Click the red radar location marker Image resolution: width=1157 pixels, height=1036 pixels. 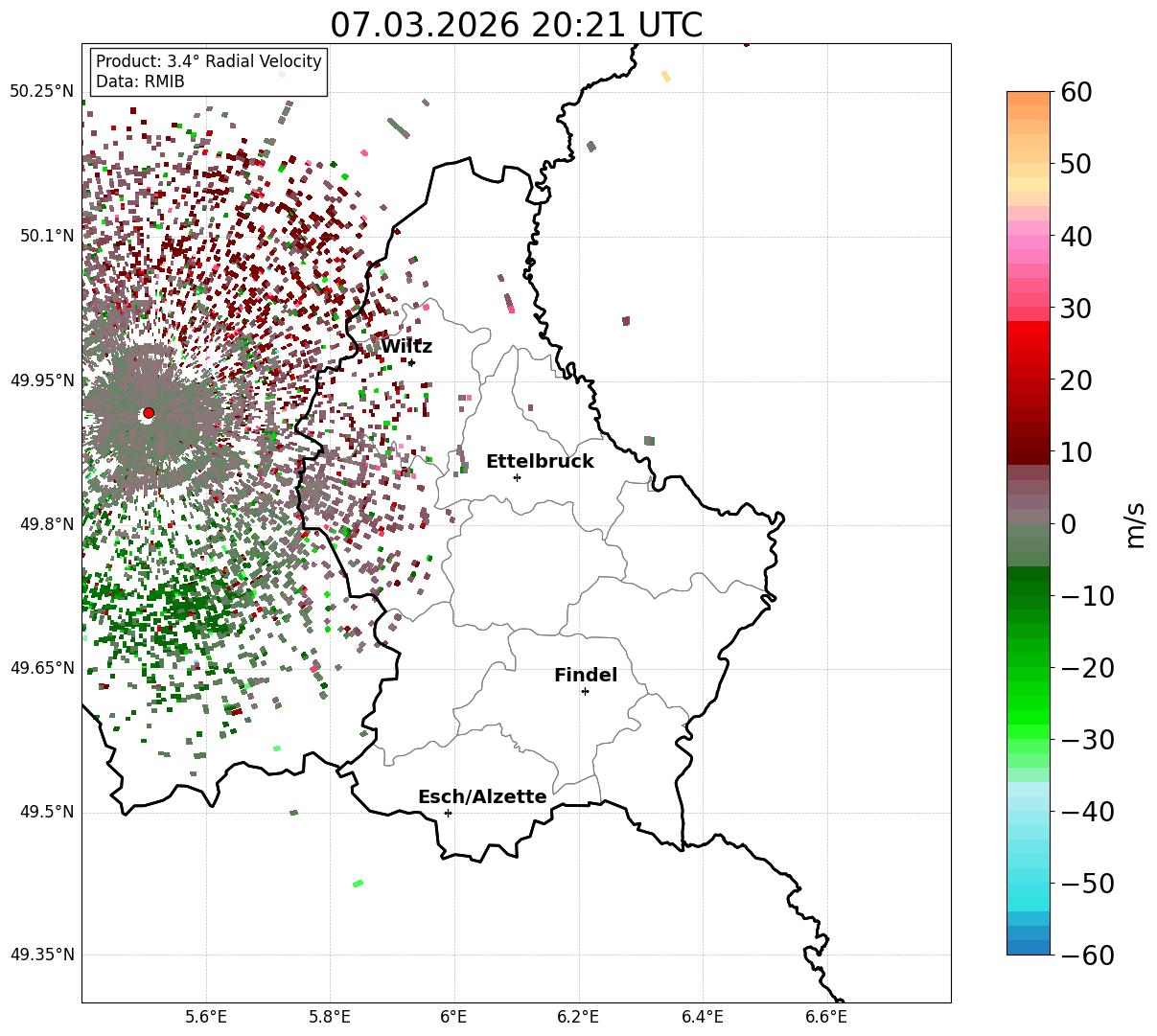(x=149, y=413)
